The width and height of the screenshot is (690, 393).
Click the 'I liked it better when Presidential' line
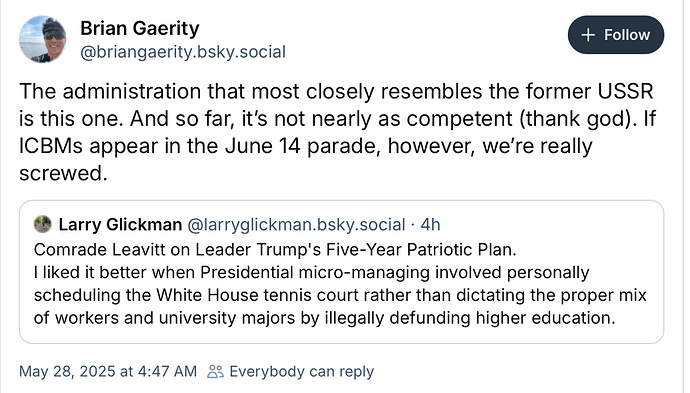pos(312,272)
